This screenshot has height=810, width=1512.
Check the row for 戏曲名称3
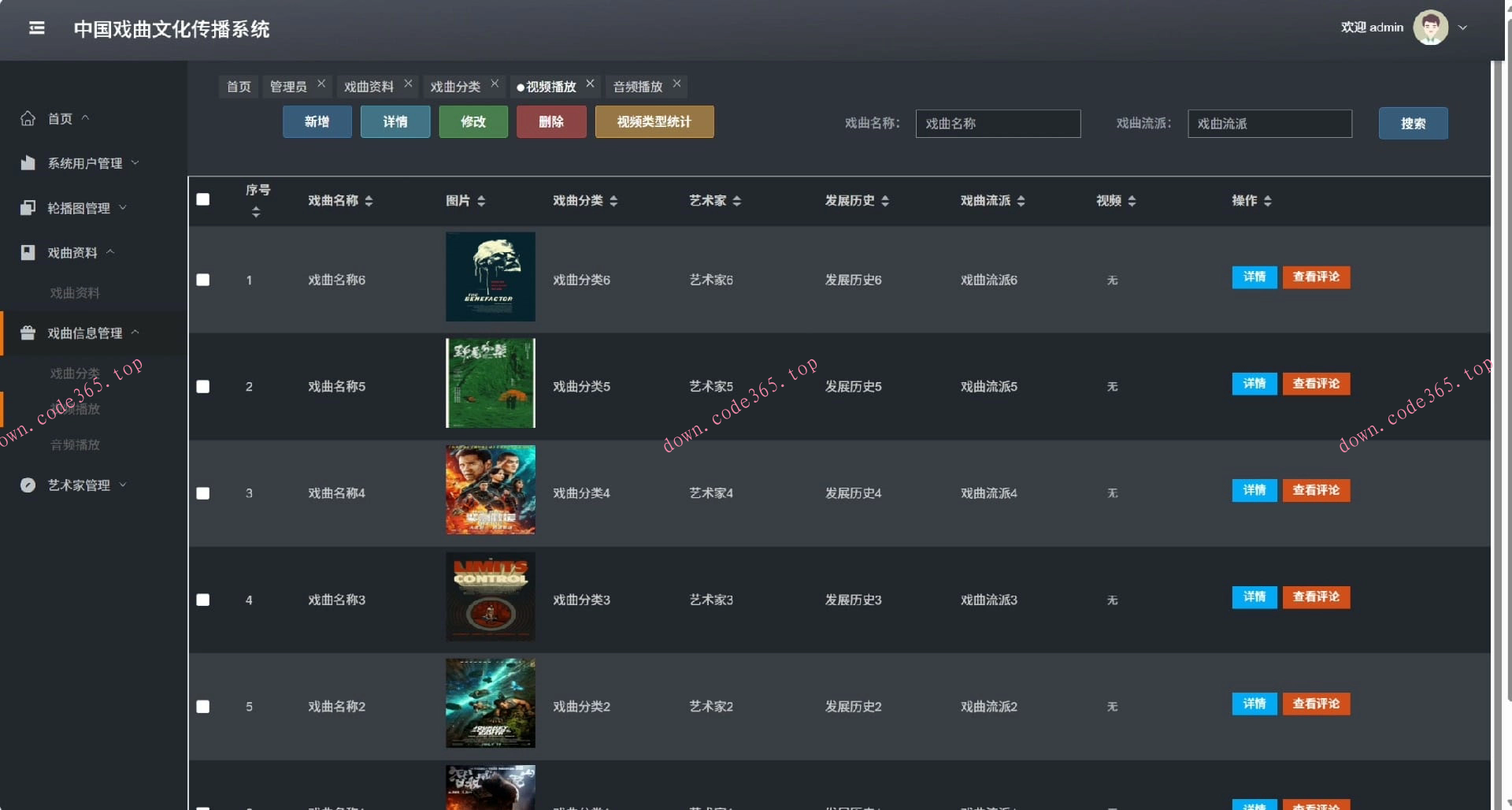(x=203, y=600)
